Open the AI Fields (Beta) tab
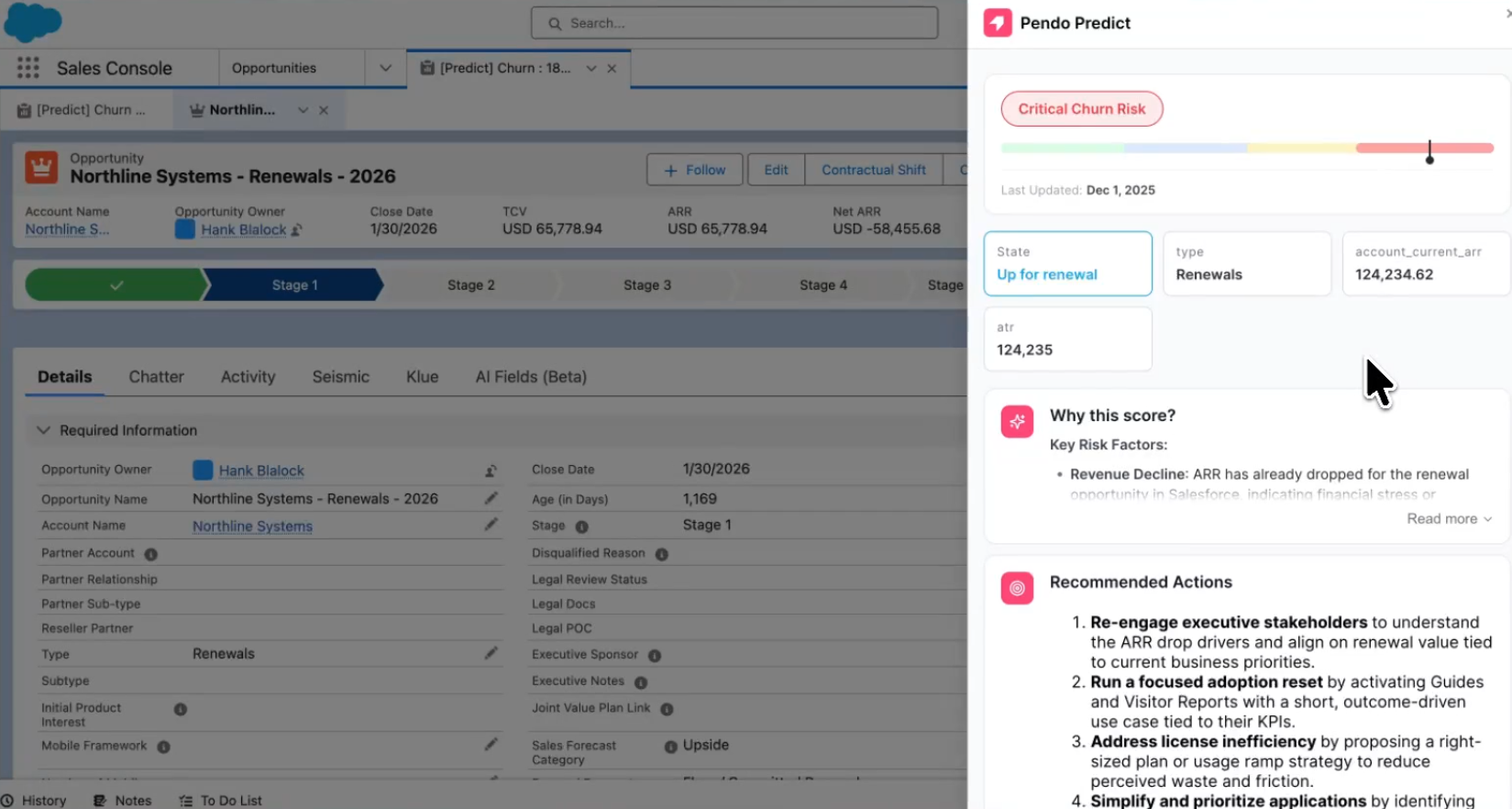This screenshot has height=809, width=1512. (x=531, y=377)
